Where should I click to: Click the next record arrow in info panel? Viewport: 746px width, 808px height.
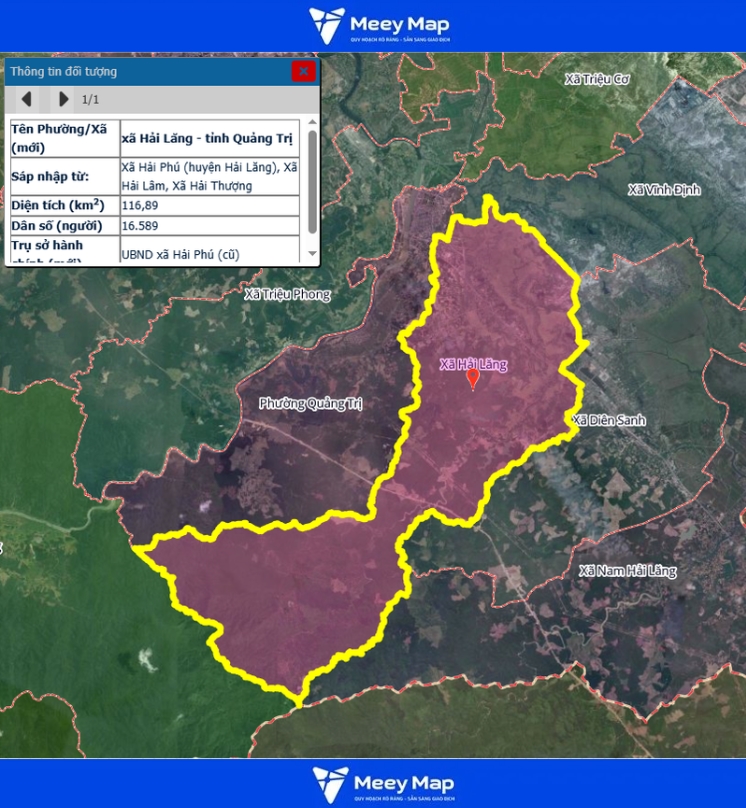click(63, 99)
